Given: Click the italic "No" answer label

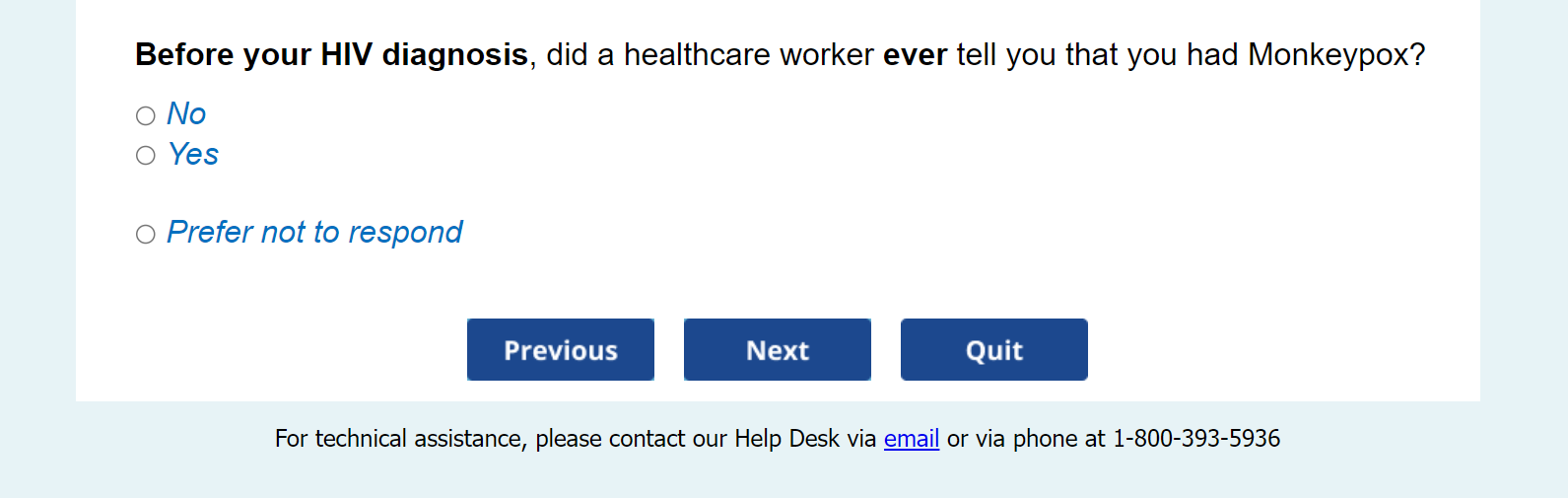Looking at the screenshot, I should [186, 114].
